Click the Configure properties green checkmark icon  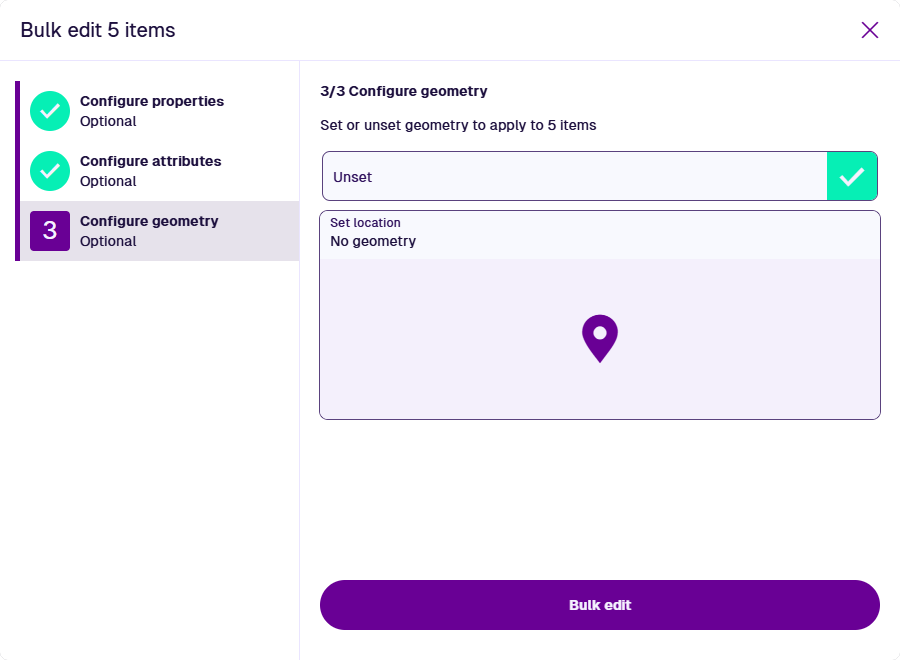click(x=50, y=111)
